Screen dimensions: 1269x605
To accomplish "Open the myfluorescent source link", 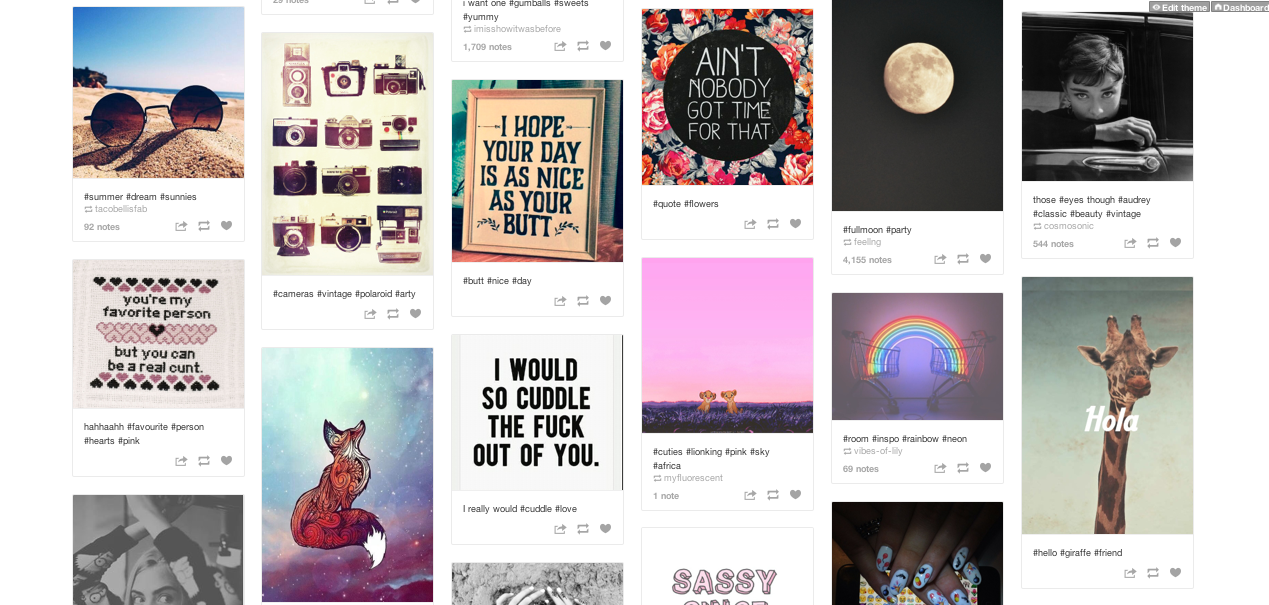I will (693, 478).
